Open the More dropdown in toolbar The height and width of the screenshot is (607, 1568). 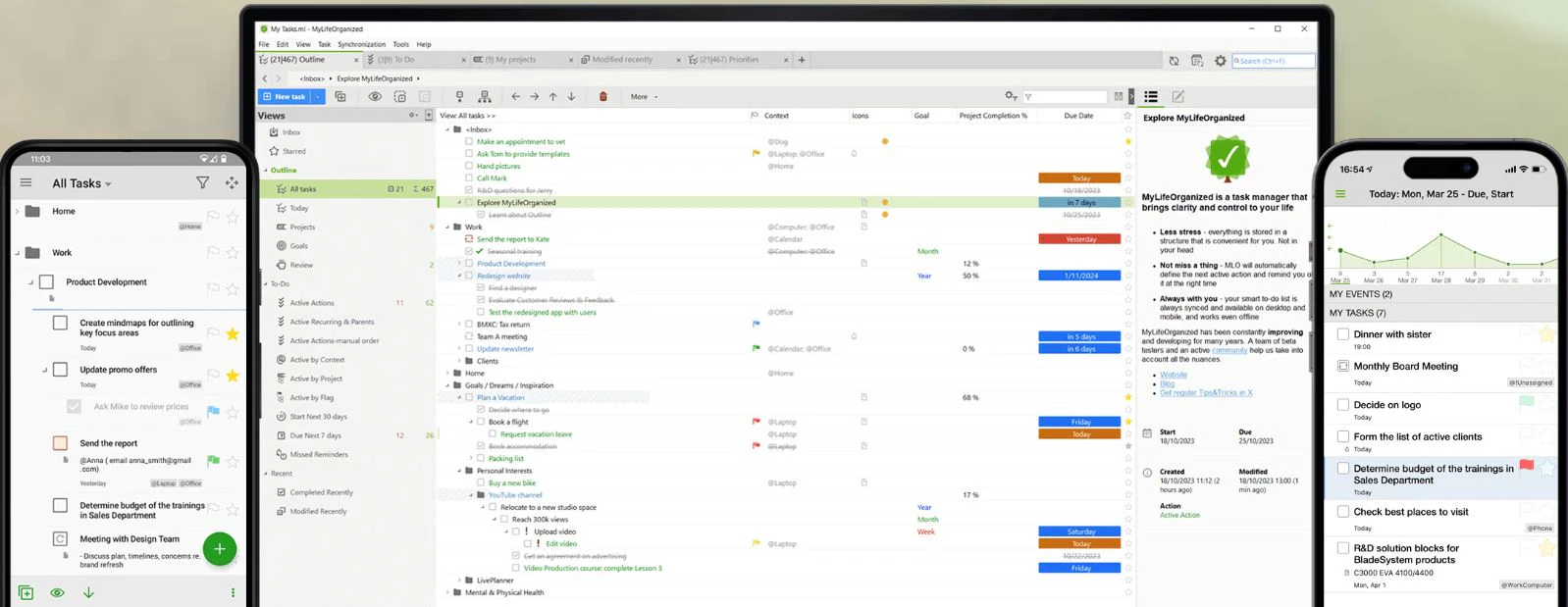(644, 97)
